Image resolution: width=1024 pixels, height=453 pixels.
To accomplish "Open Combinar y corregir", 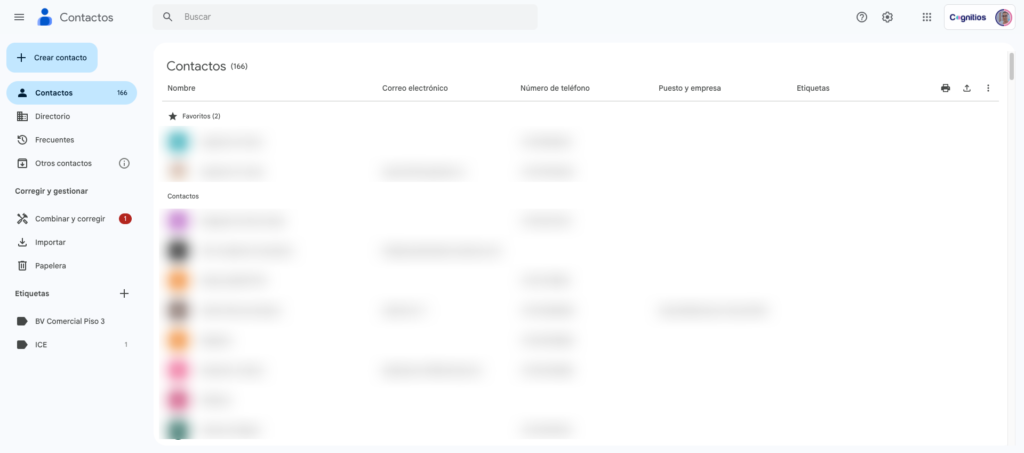I will click(71, 219).
